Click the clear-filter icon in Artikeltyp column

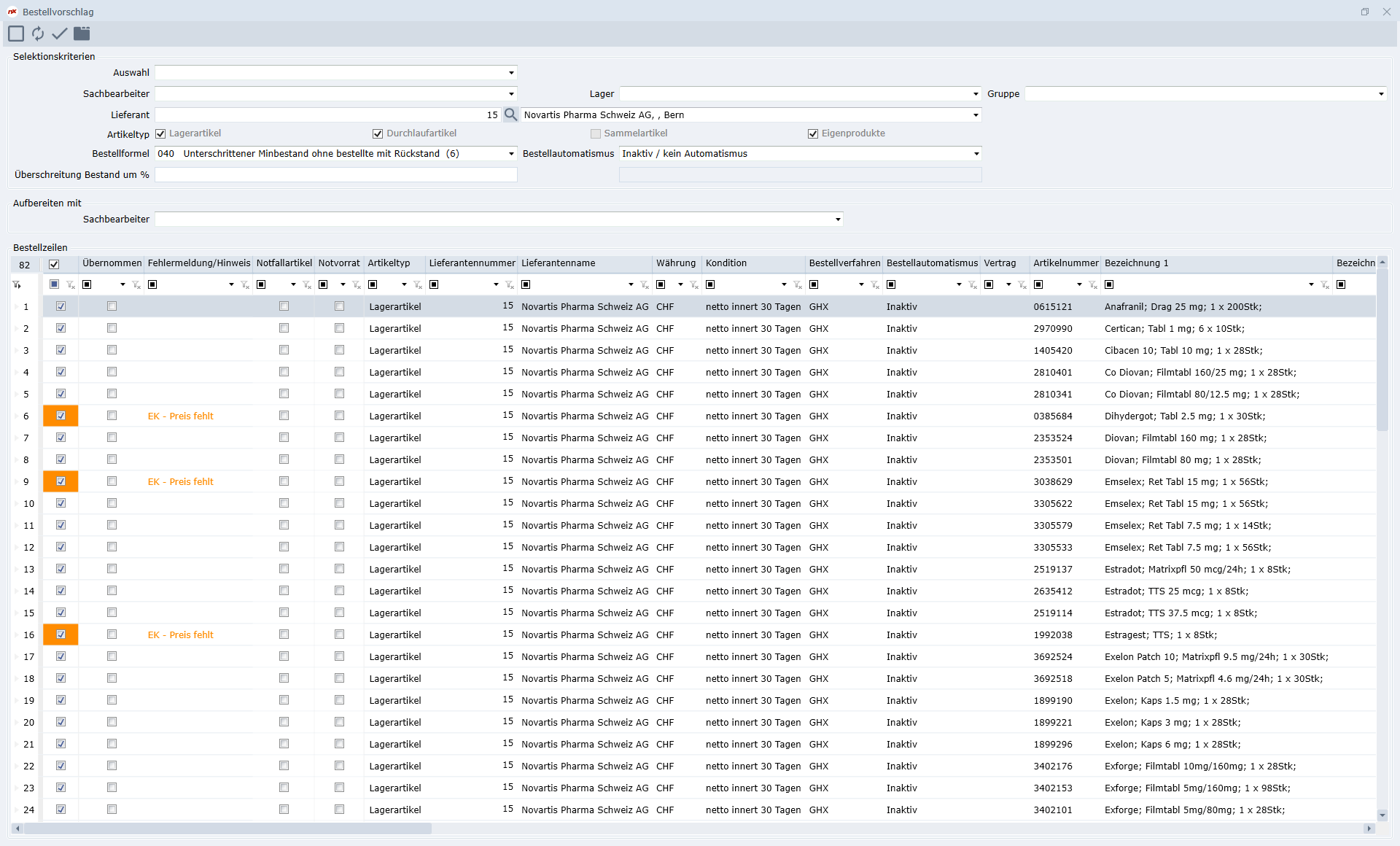click(418, 284)
